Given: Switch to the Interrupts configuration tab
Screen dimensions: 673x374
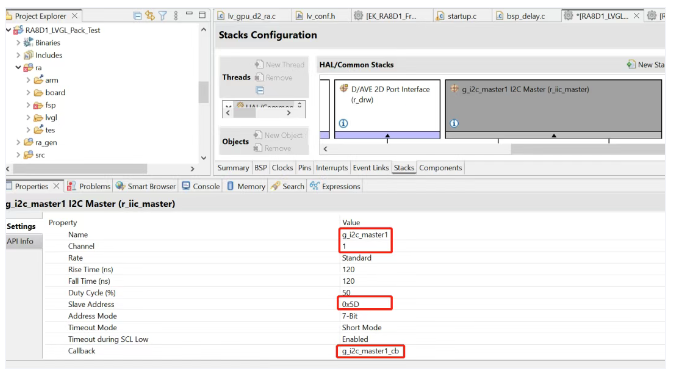Looking at the screenshot, I should [x=332, y=167].
